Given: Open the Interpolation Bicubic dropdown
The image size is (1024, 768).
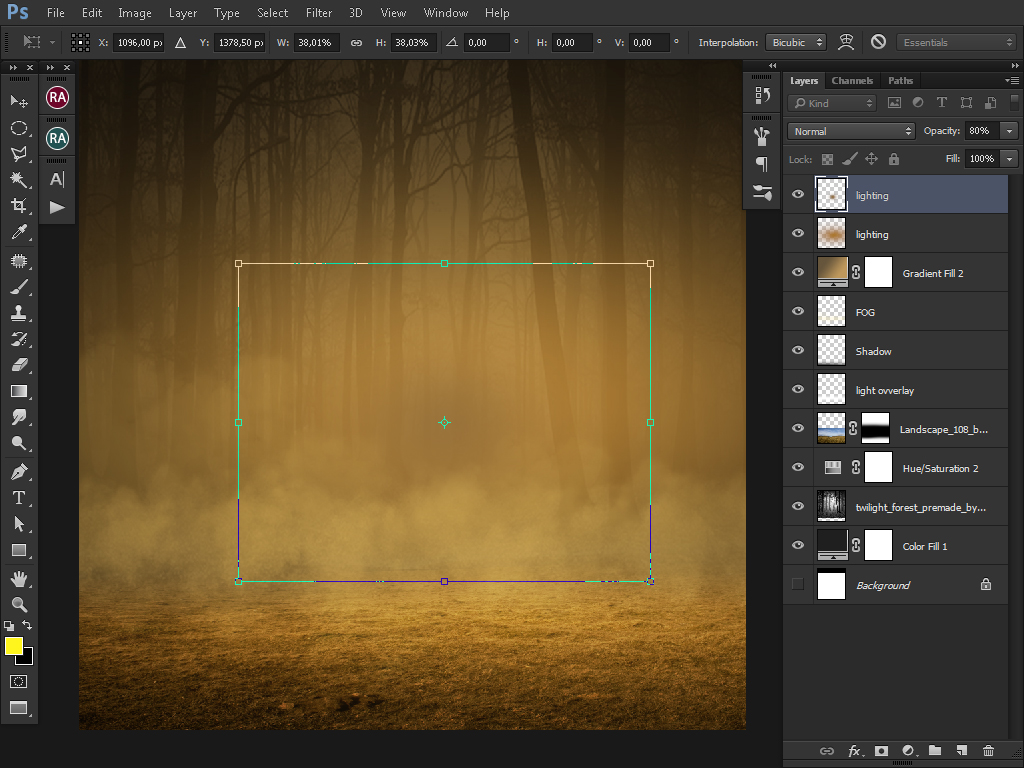Looking at the screenshot, I should [795, 42].
